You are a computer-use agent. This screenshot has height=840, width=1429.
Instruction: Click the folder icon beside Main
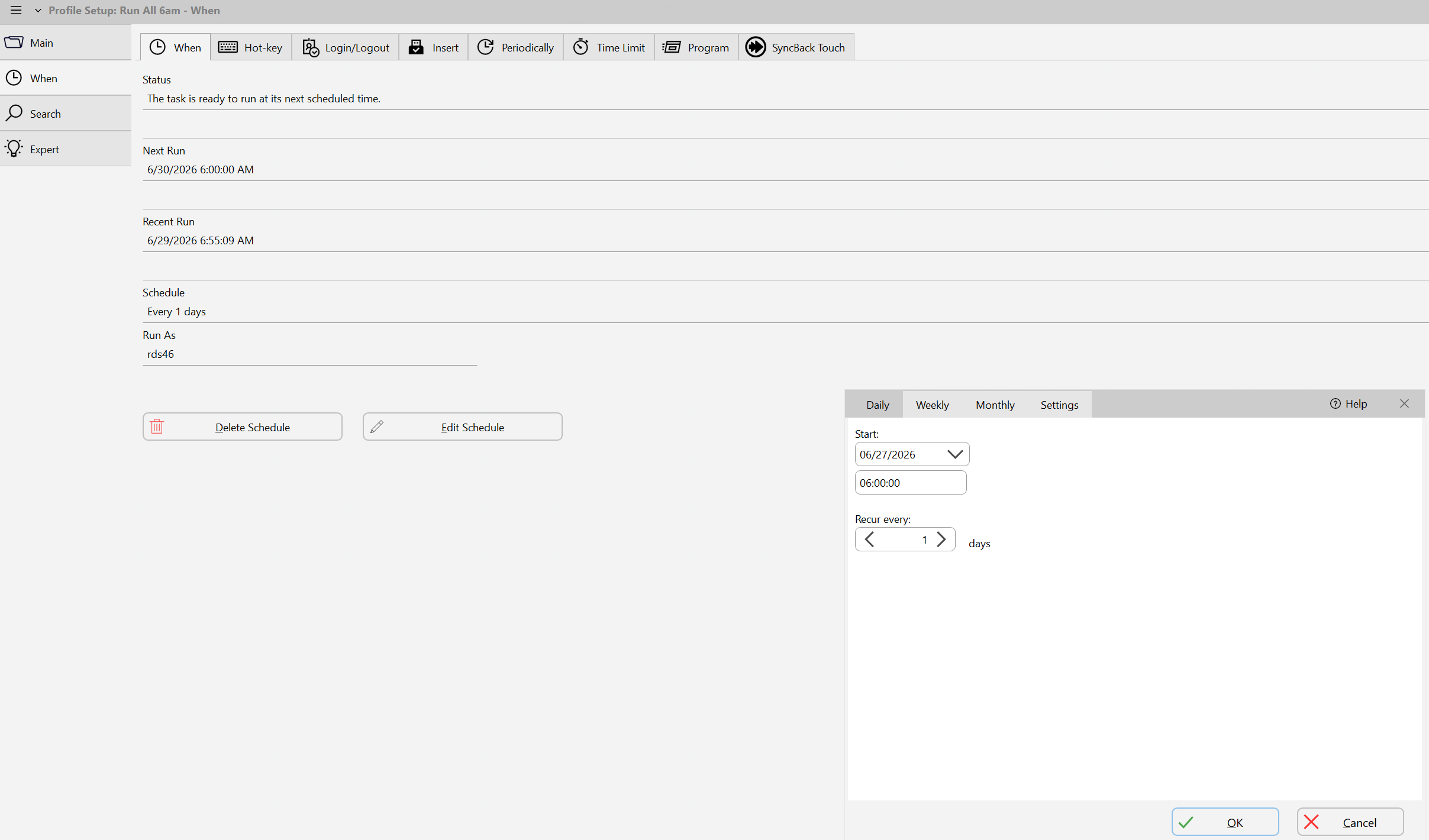(14, 43)
